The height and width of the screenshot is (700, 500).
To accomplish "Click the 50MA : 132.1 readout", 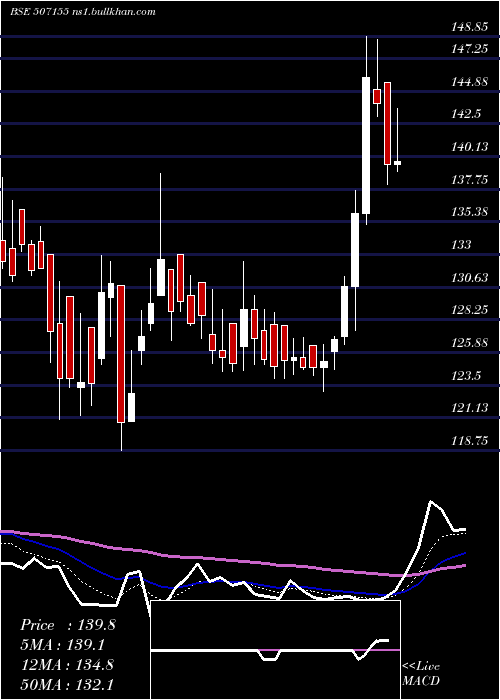I will pyautogui.click(x=66, y=684).
